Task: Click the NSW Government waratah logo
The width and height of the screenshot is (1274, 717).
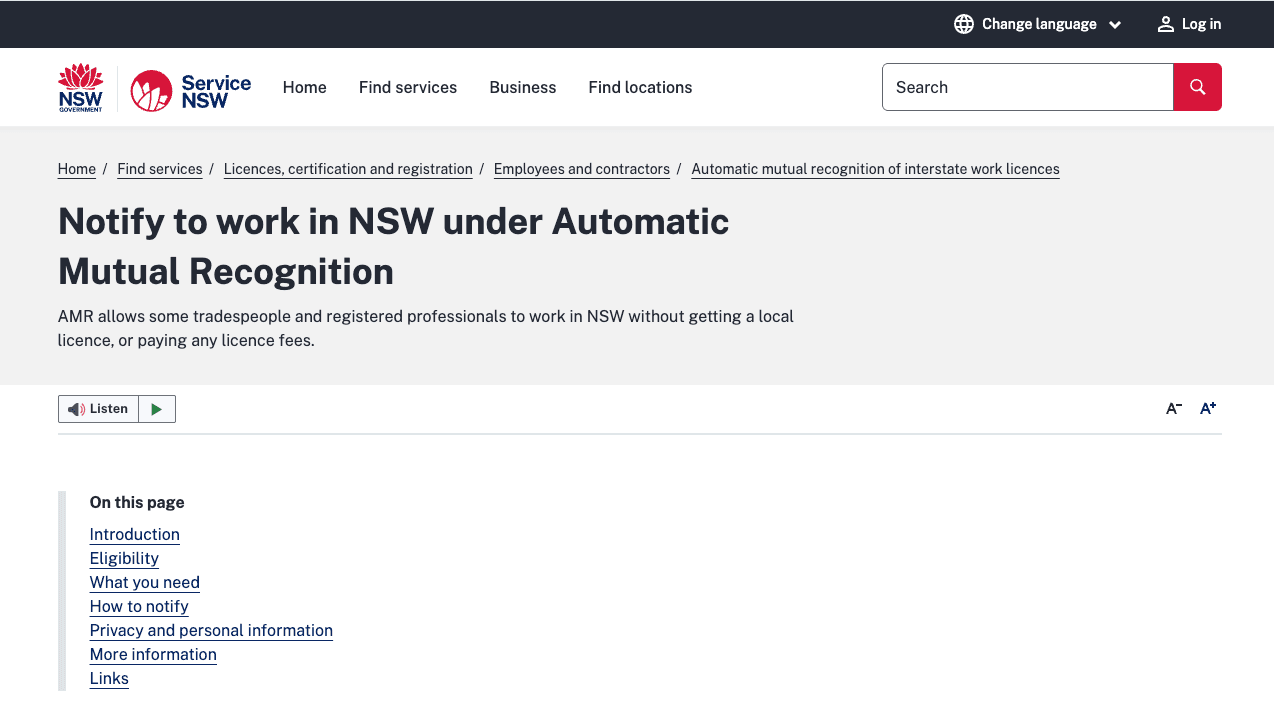Action: pyautogui.click(x=80, y=88)
